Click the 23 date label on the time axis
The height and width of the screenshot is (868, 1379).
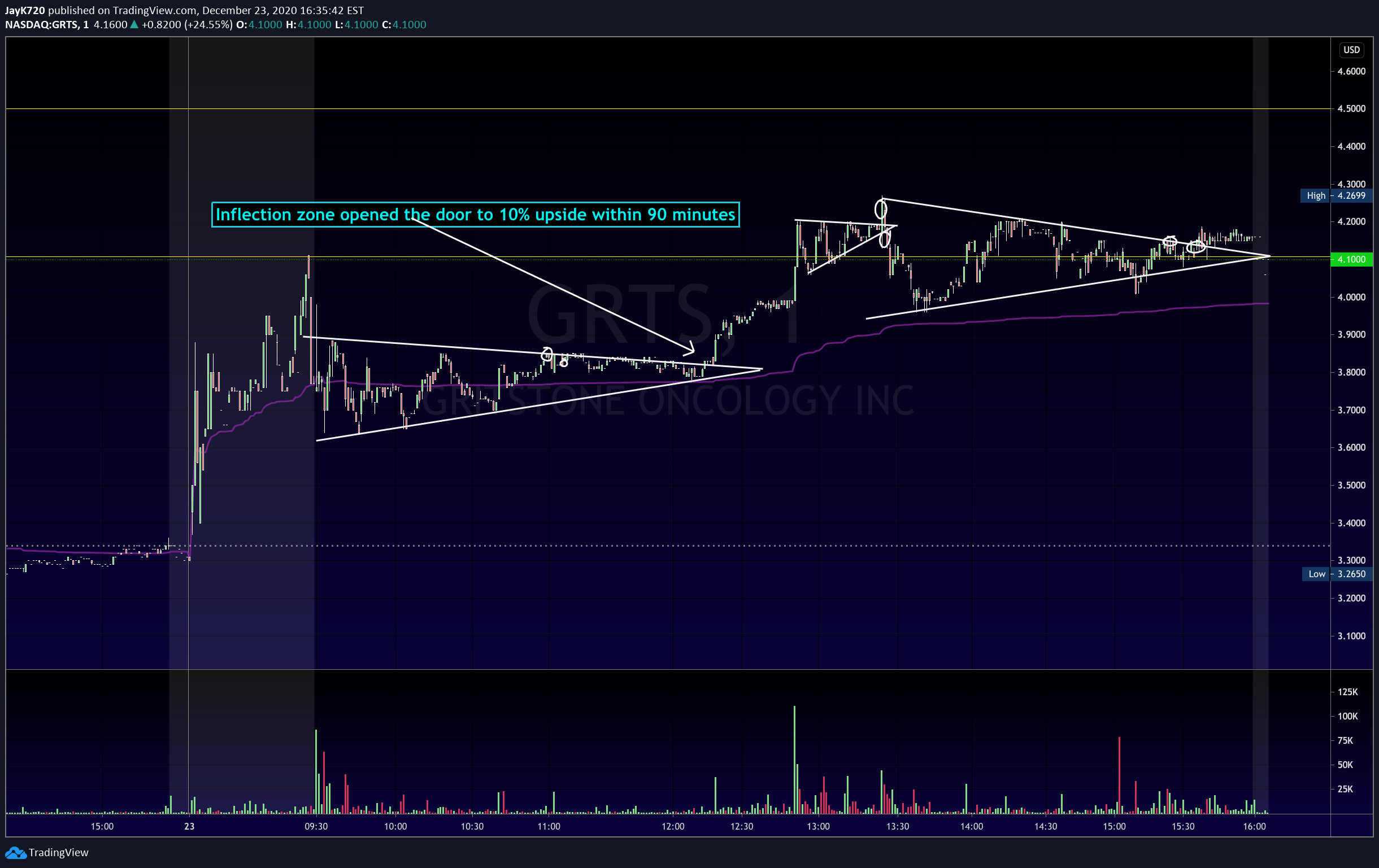(x=190, y=826)
